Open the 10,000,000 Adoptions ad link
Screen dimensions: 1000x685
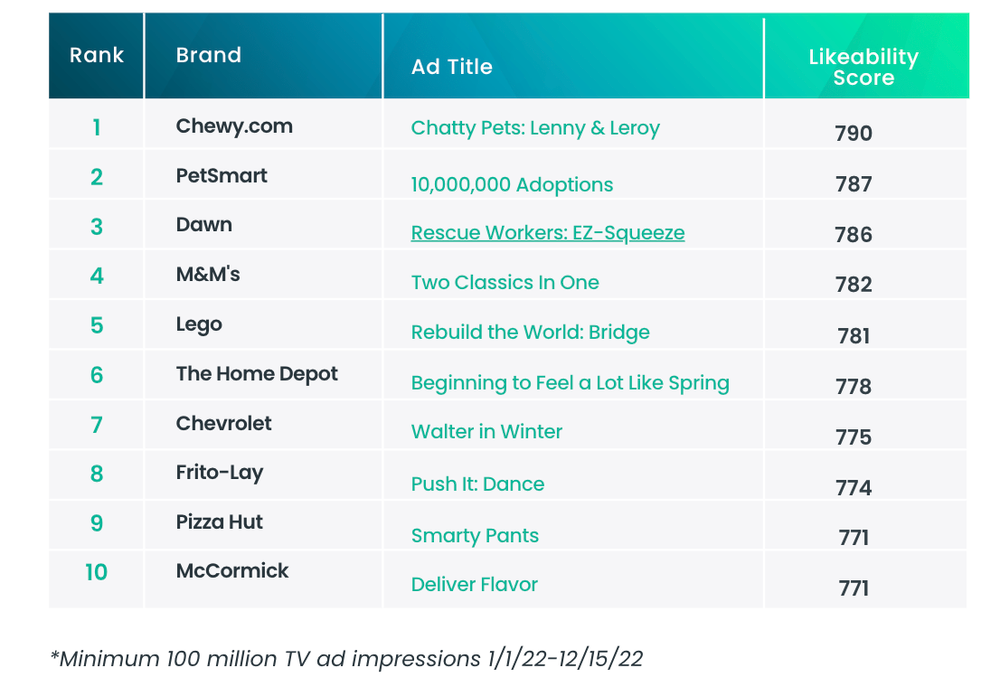[x=511, y=185]
